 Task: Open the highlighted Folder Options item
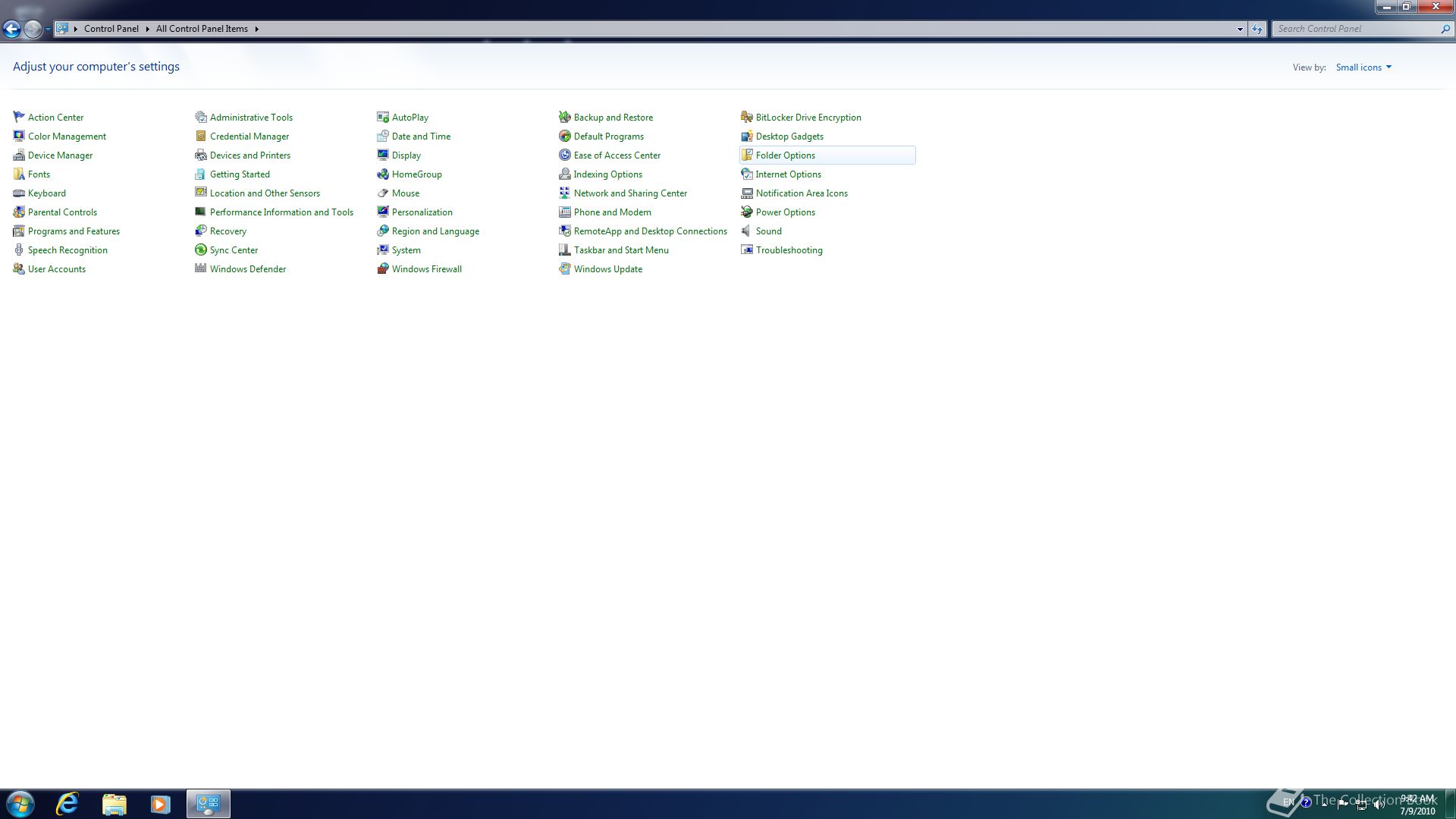pyautogui.click(x=827, y=155)
